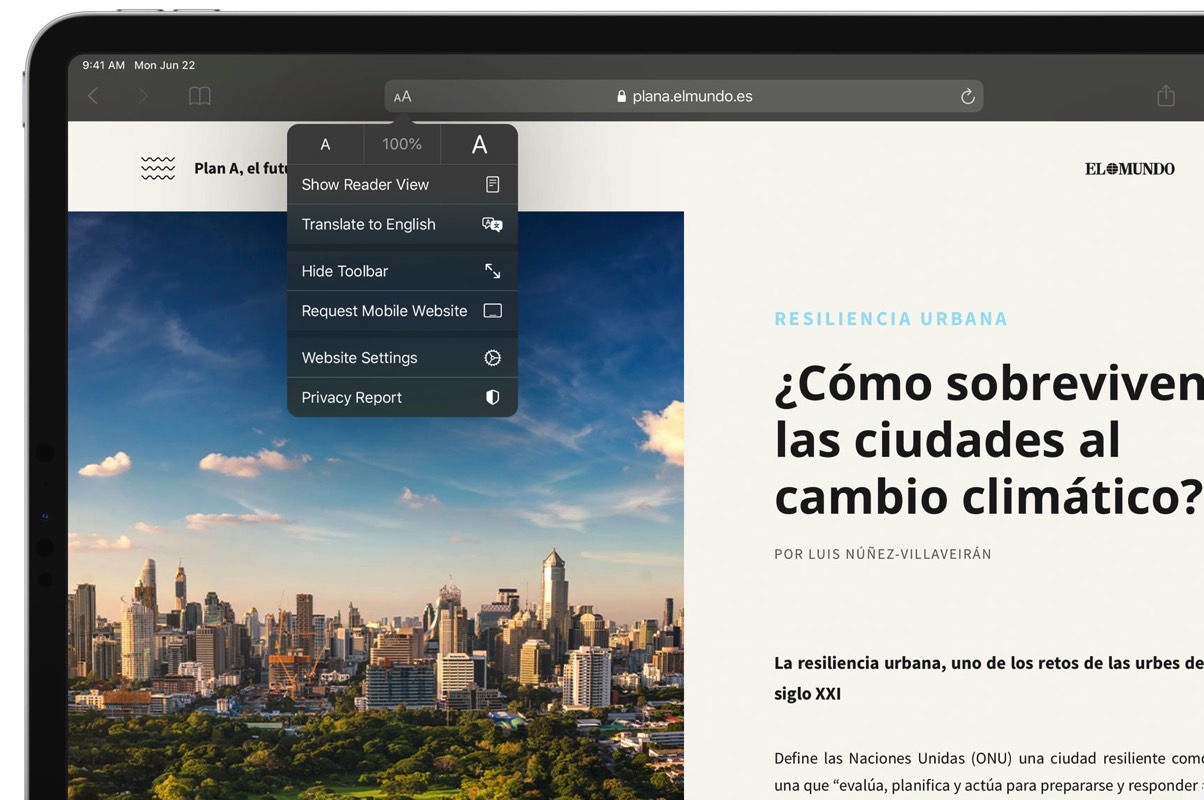Click the Reader View page icon
The height and width of the screenshot is (800, 1204).
coord(492,185)
